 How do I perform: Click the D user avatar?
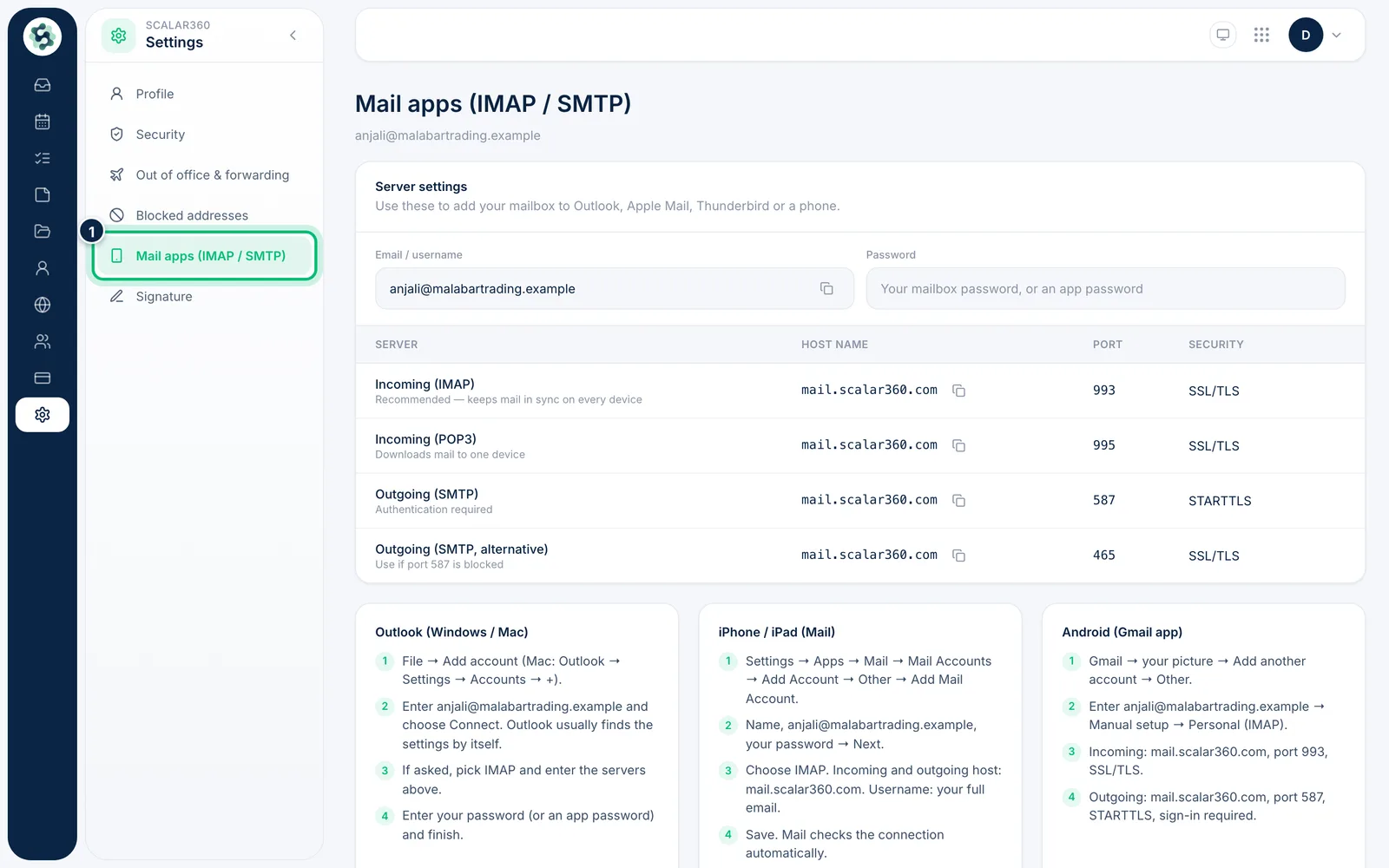tap(1306, 35)
